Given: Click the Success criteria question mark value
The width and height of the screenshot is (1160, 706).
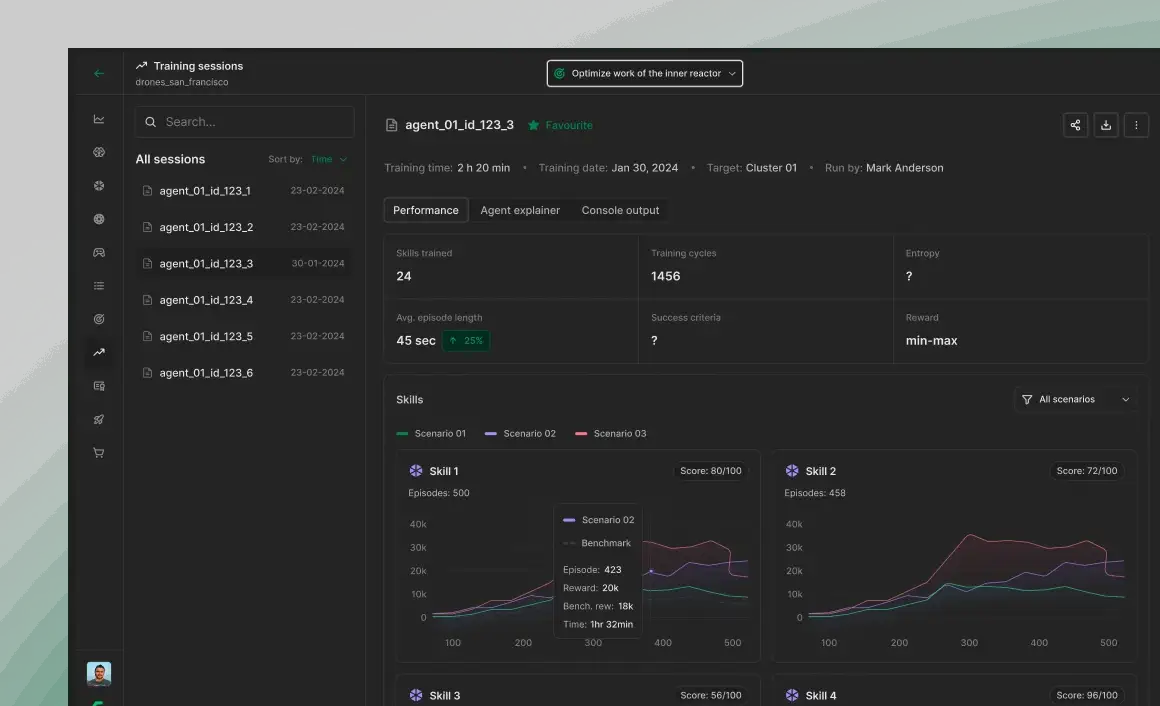Looking at the screenshot, I should click(x=654, y=340).
